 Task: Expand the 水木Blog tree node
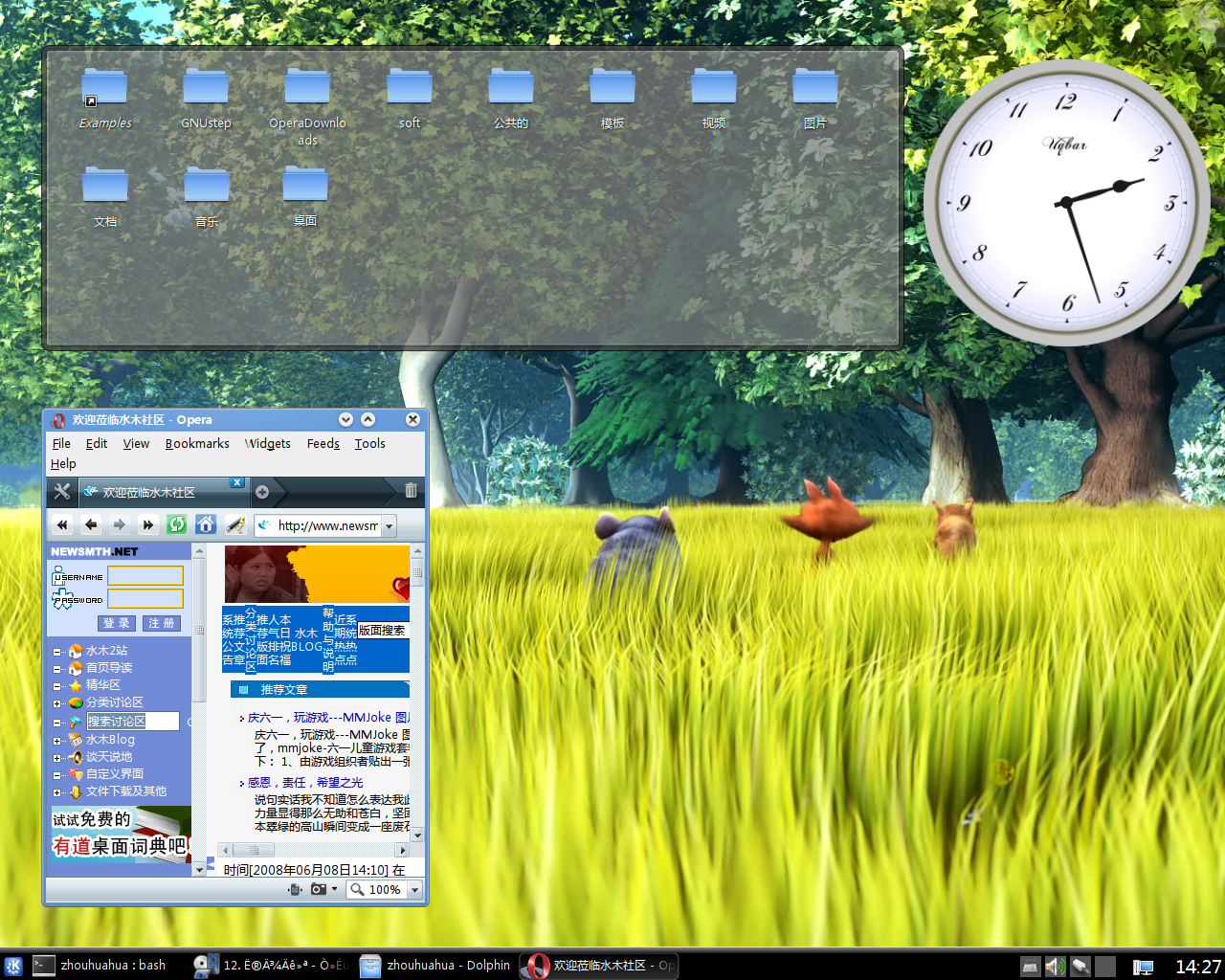click(56, 741)
